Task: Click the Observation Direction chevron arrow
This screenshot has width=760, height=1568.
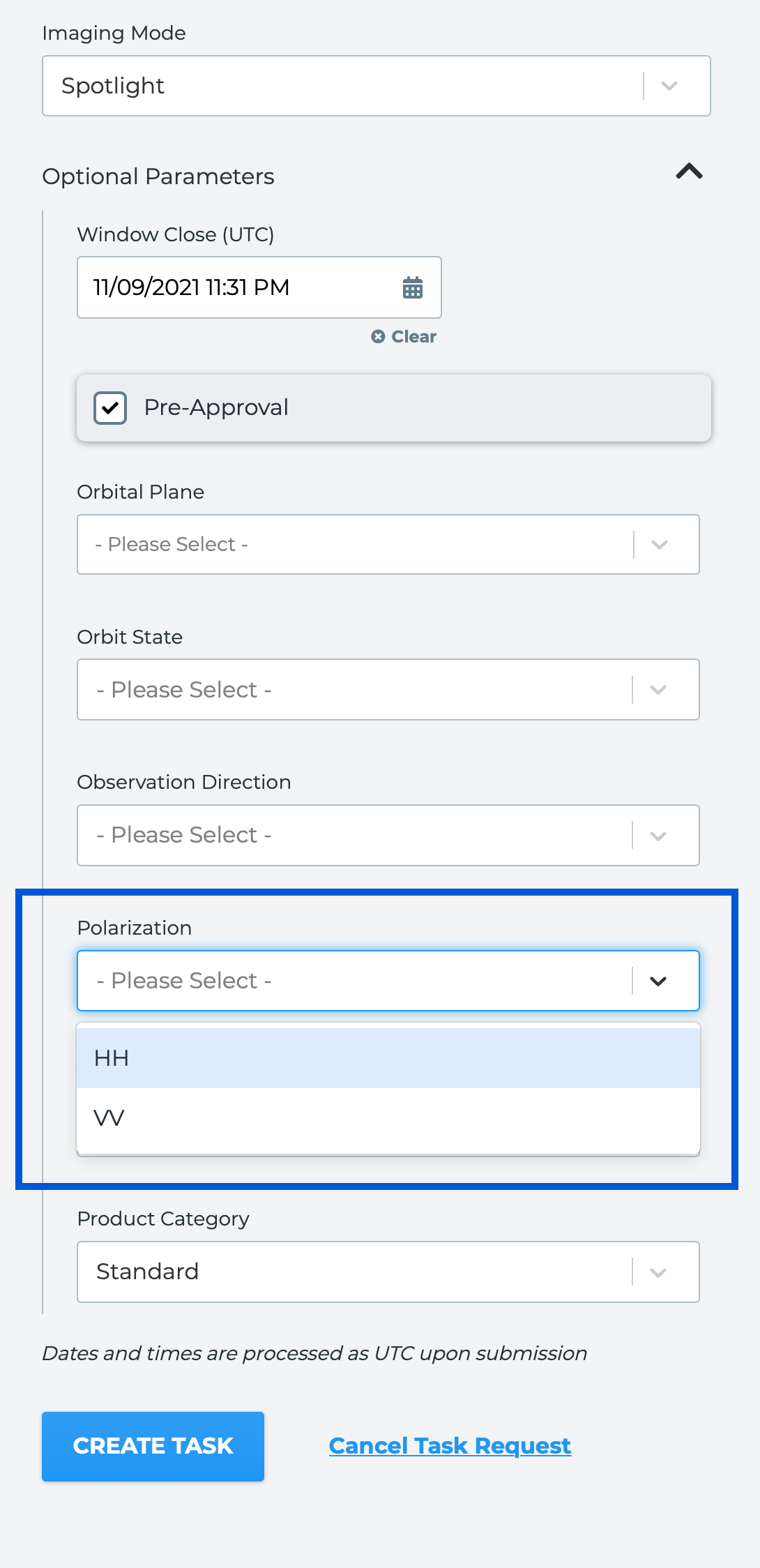Action: click(x=658, y=836)
